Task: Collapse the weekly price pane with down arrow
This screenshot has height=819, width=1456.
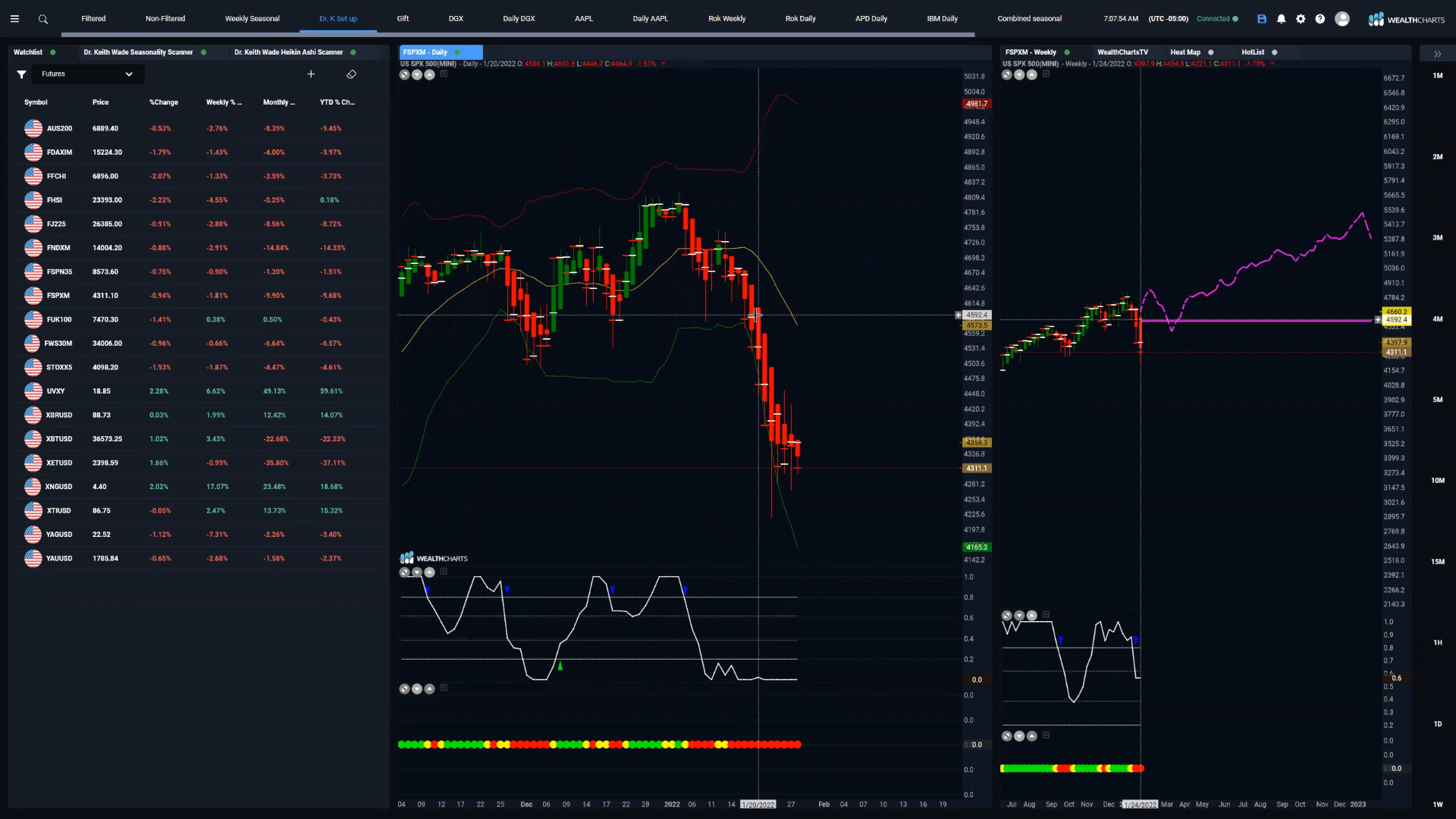Action: pyautogui.click(x=1019, y=74)
